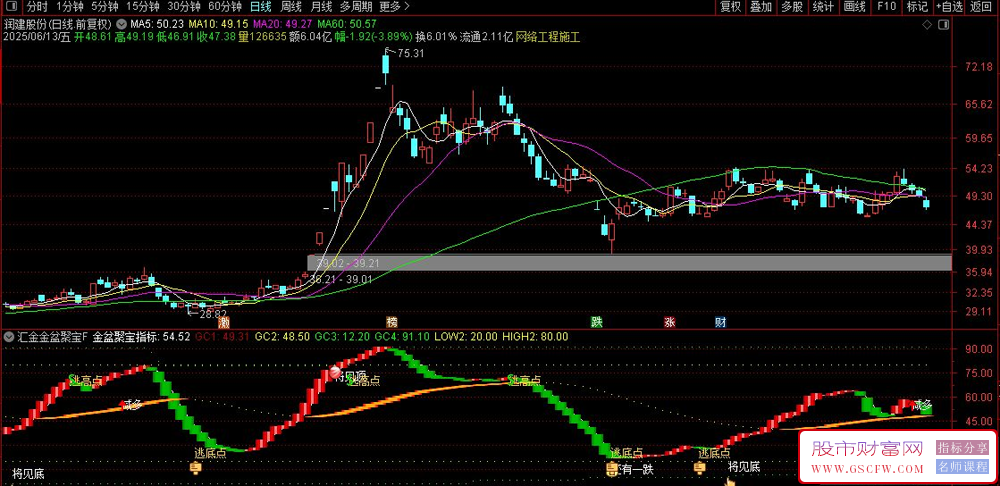The width and height of the screenshot is (1000, 486).
Task: Click the diamond icon at chart top-right
Action: pyautogui.click(x=927, y=24)
